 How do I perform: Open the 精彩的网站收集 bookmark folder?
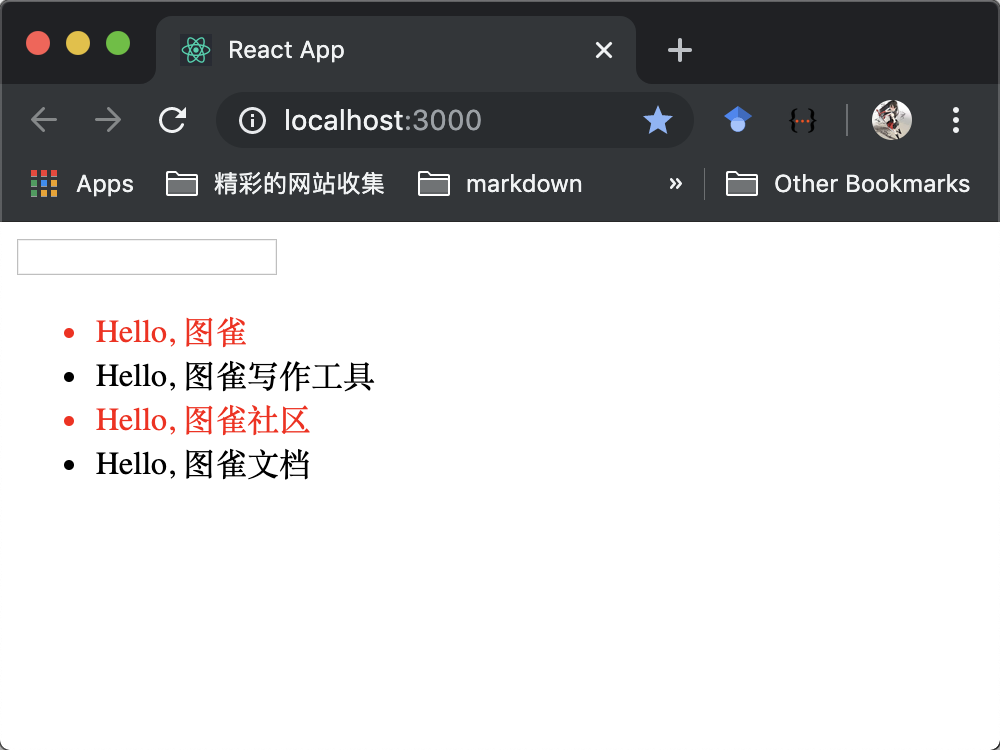coord(274,183)
